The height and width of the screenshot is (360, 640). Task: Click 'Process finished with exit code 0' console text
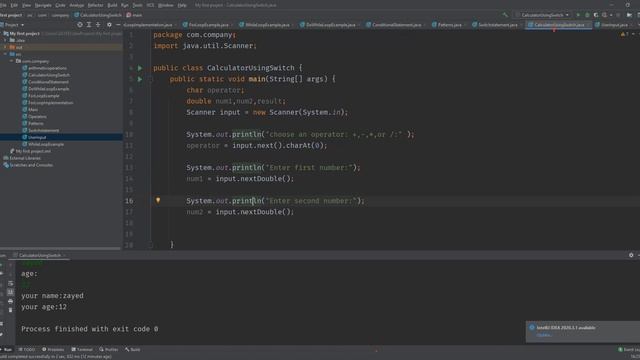pyautogui.click(x=89, y=329)
